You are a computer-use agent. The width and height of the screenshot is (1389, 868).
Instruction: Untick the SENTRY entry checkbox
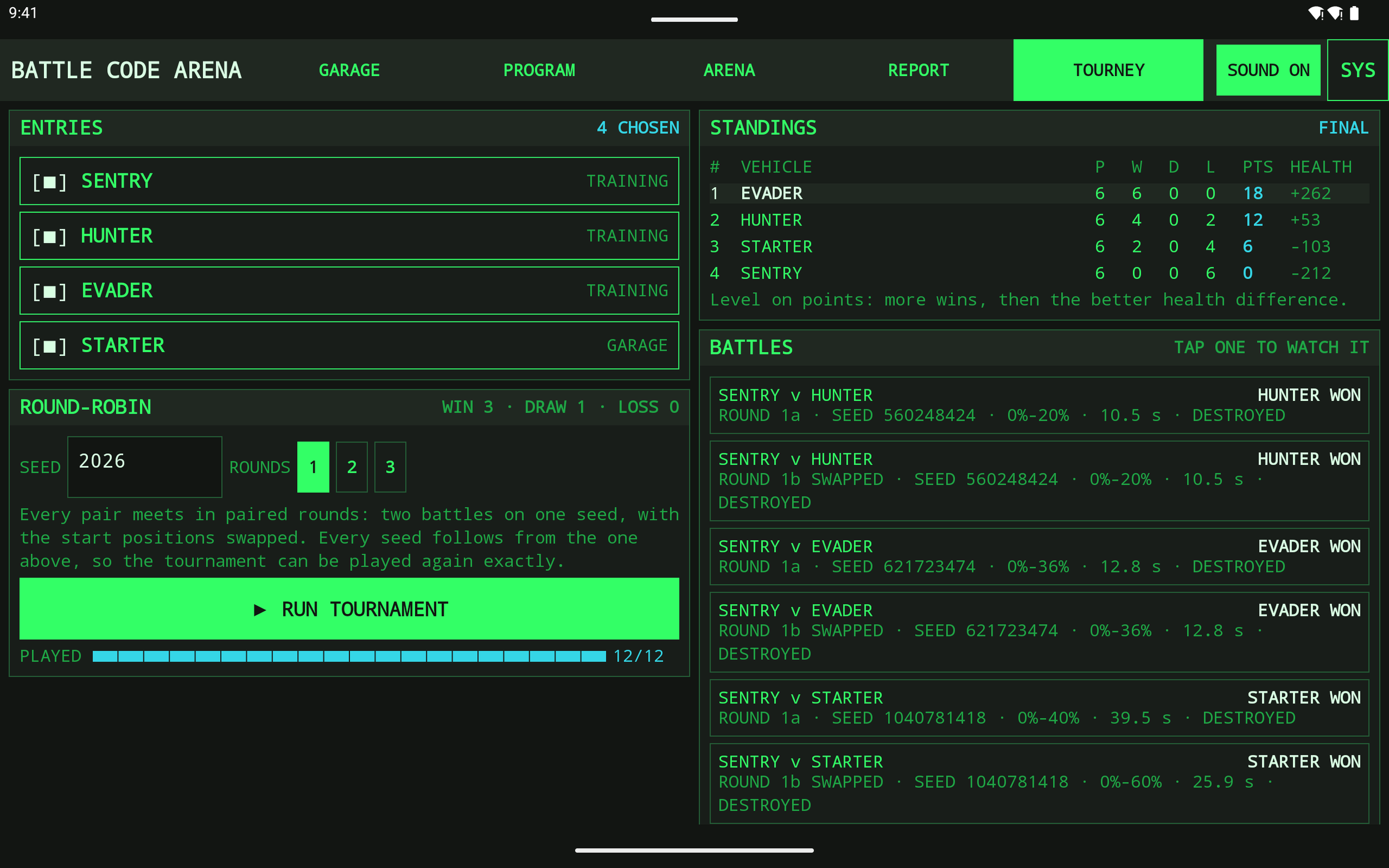49,182
